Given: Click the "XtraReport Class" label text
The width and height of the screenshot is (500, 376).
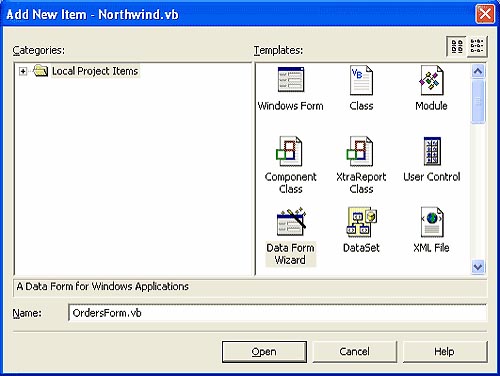Looking at the screenshot, I should click(x=361, y=183).
